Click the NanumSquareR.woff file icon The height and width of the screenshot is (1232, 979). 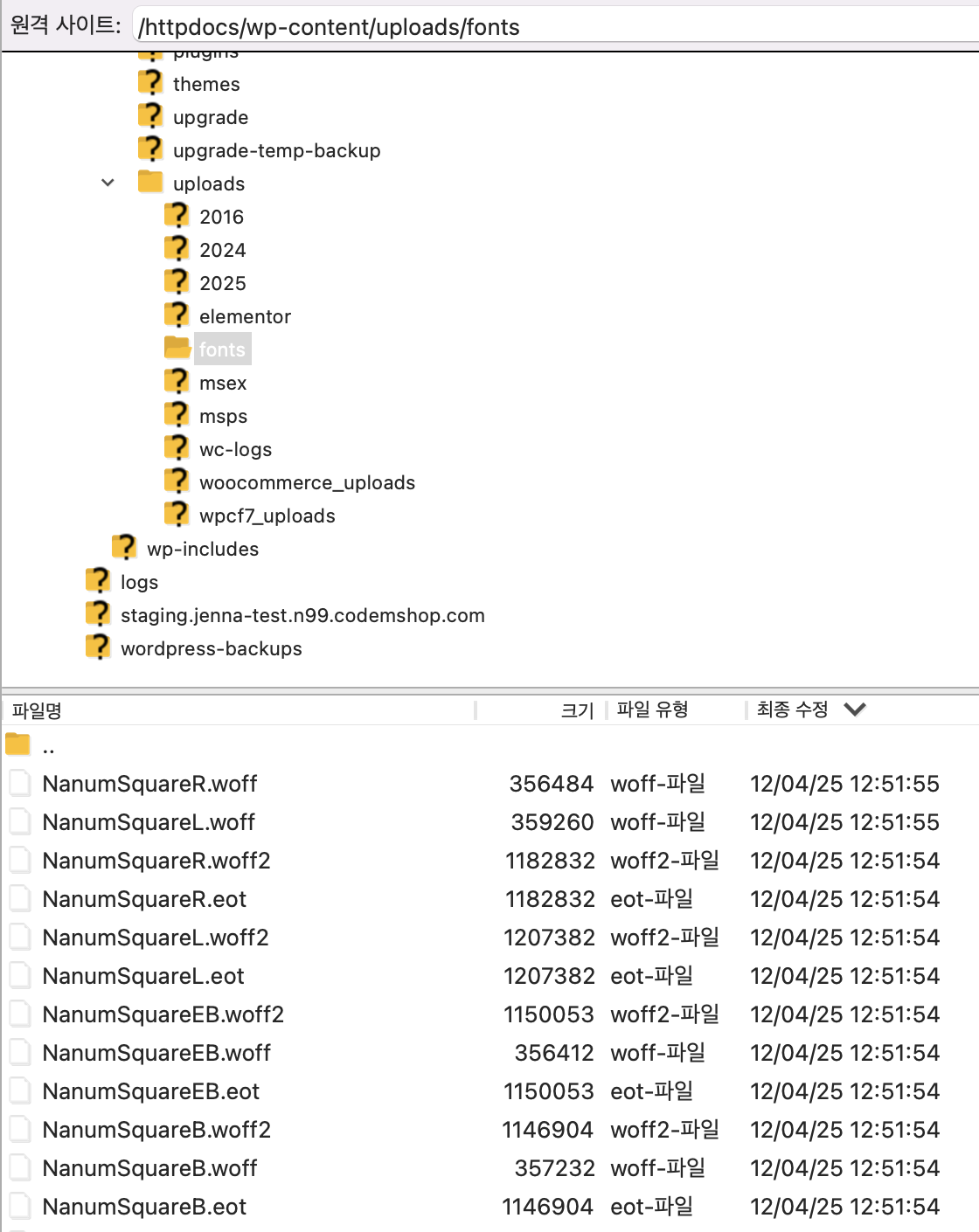20,784
